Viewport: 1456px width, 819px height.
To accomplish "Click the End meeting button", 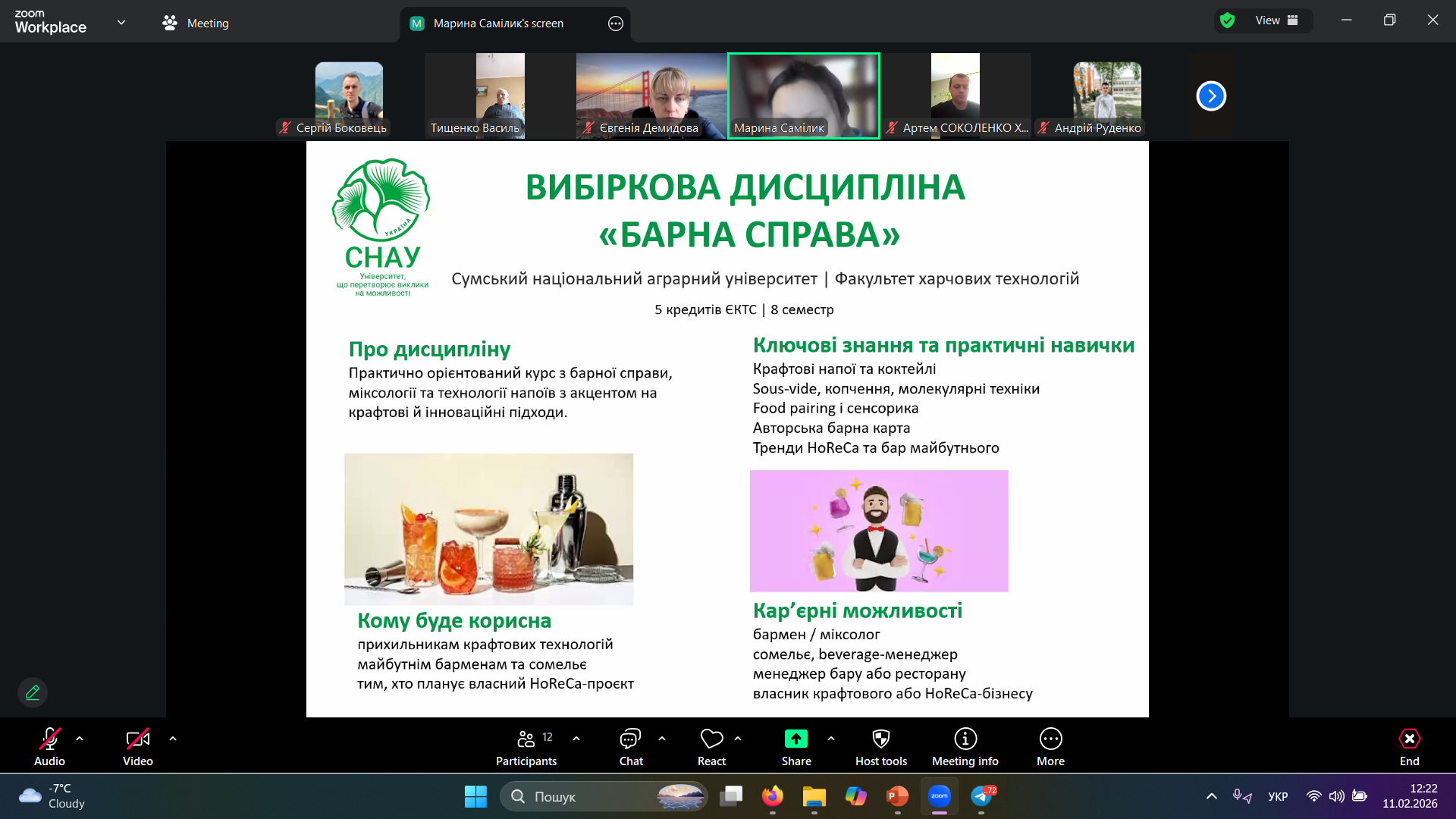I will coord(1409,747).
